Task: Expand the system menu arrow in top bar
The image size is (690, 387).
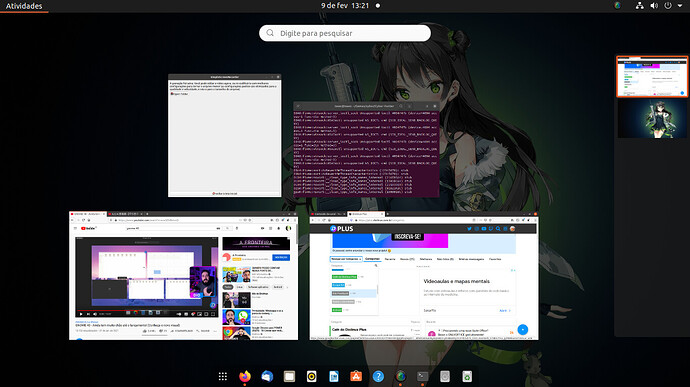Action: tap(680, 6)
